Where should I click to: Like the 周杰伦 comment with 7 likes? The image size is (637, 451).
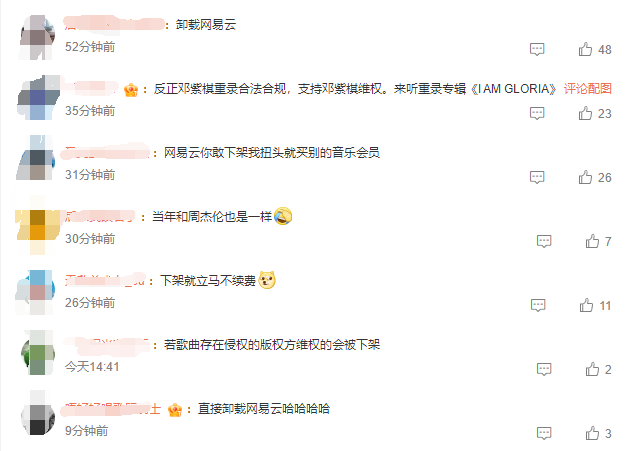592,241
